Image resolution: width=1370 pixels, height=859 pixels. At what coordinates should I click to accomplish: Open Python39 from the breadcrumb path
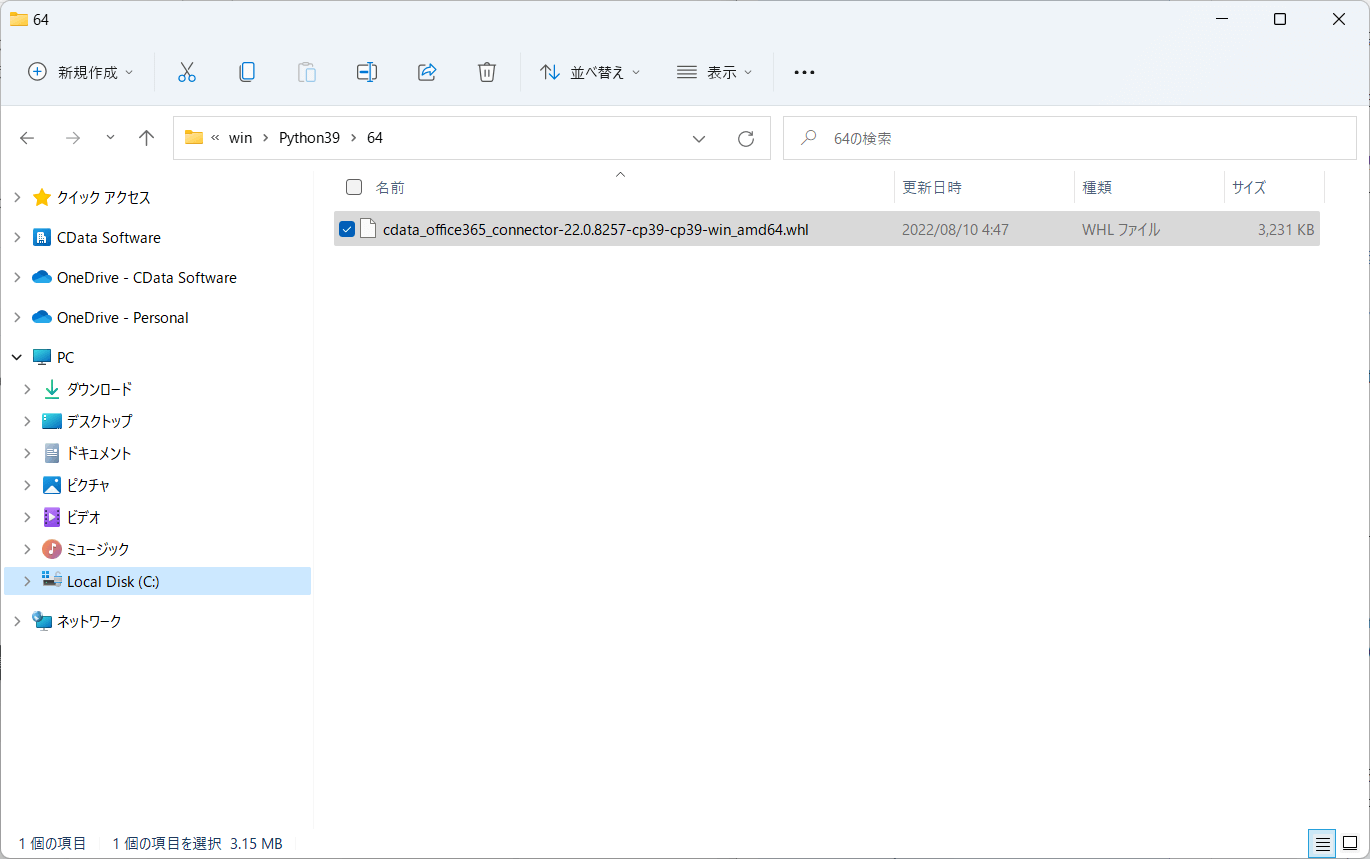tap(309, 138)
